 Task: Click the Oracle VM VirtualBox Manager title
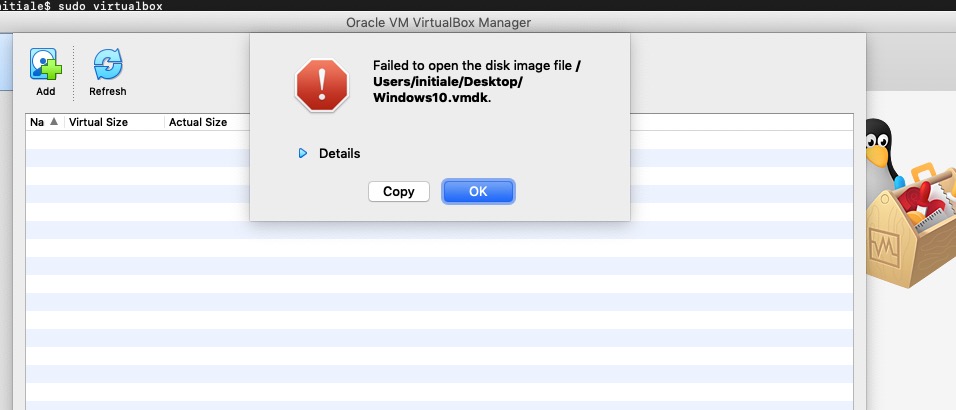(438, 23)
